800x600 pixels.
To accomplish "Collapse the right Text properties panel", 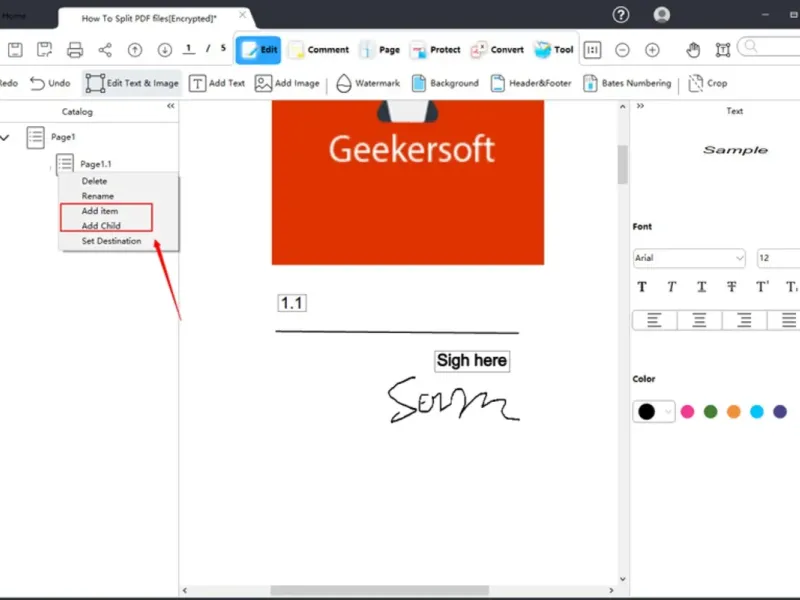I will coord(640,106).
